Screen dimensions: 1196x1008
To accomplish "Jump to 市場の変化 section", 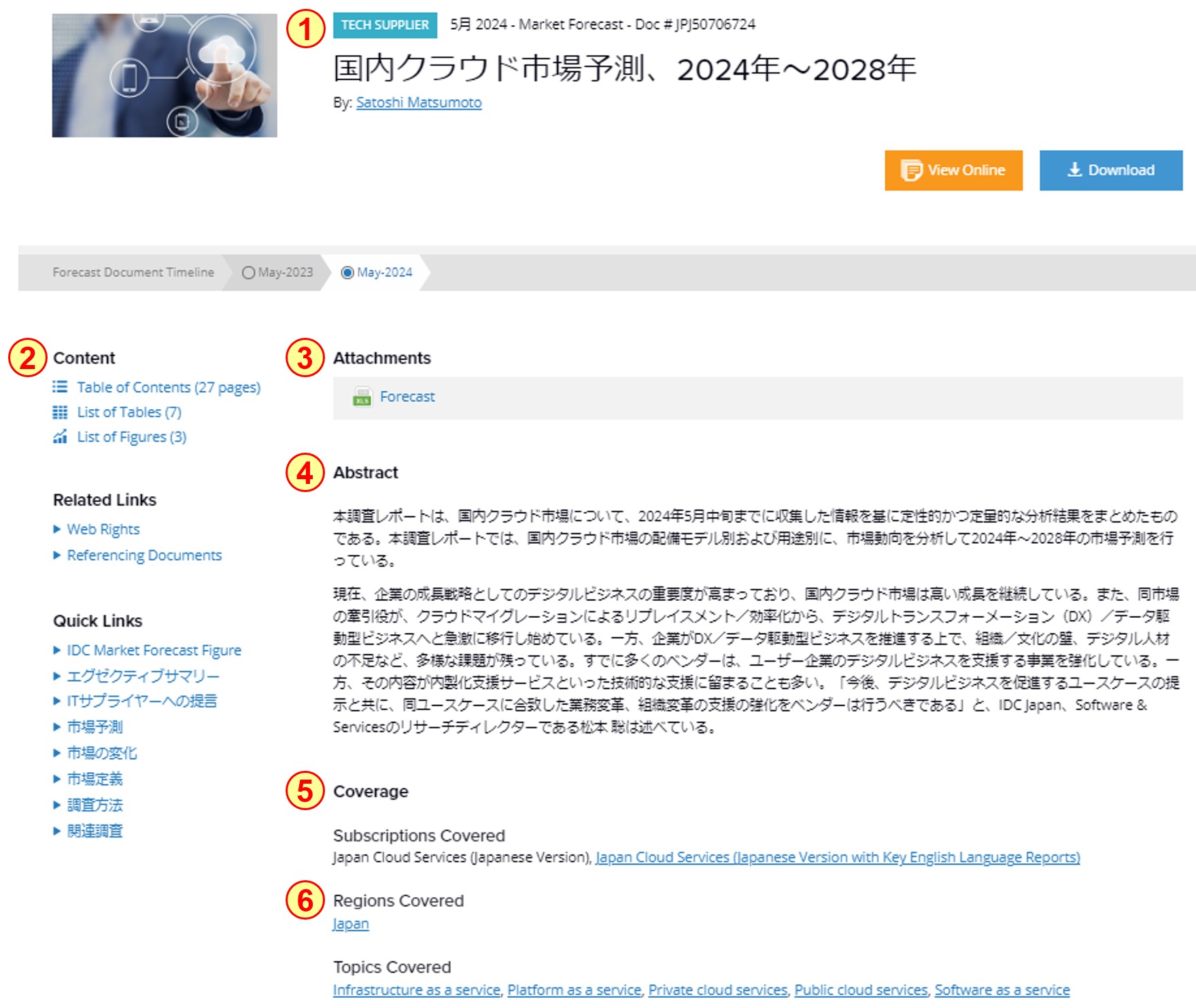I will [101, 752].
